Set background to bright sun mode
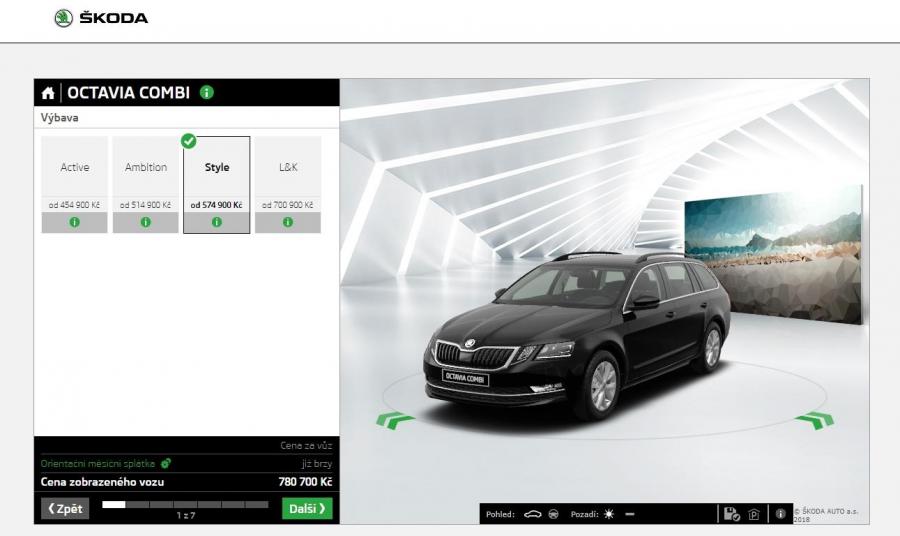The image size is (900, 536). click(x=608, y=514)
